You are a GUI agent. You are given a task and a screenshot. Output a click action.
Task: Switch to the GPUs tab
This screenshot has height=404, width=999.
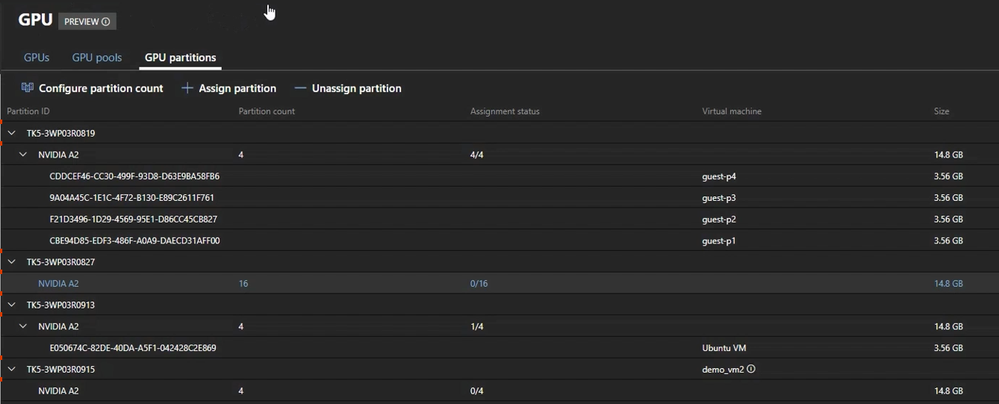click(36, 57)
